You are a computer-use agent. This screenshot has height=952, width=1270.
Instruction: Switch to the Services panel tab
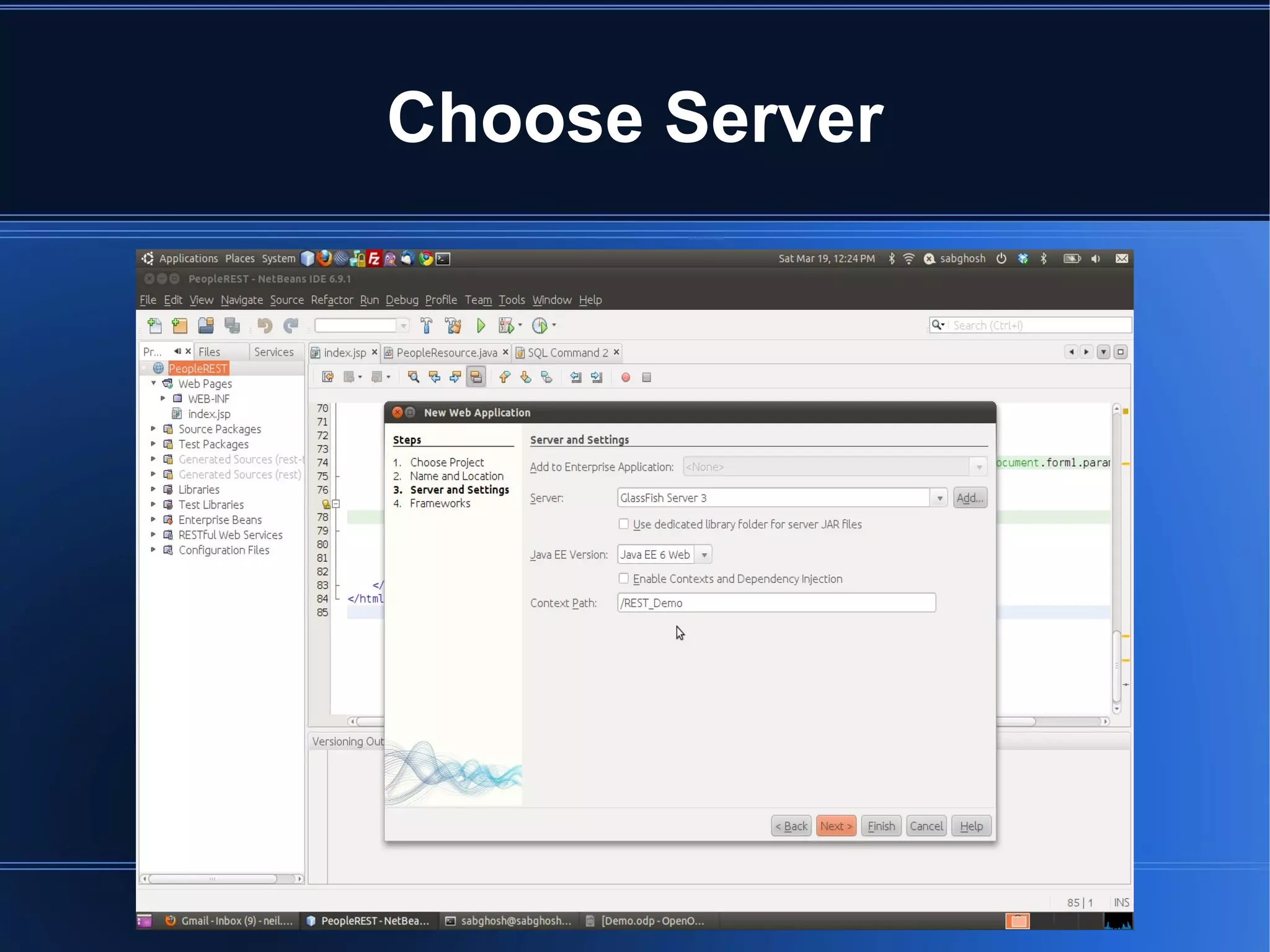(x=273, y=352)
